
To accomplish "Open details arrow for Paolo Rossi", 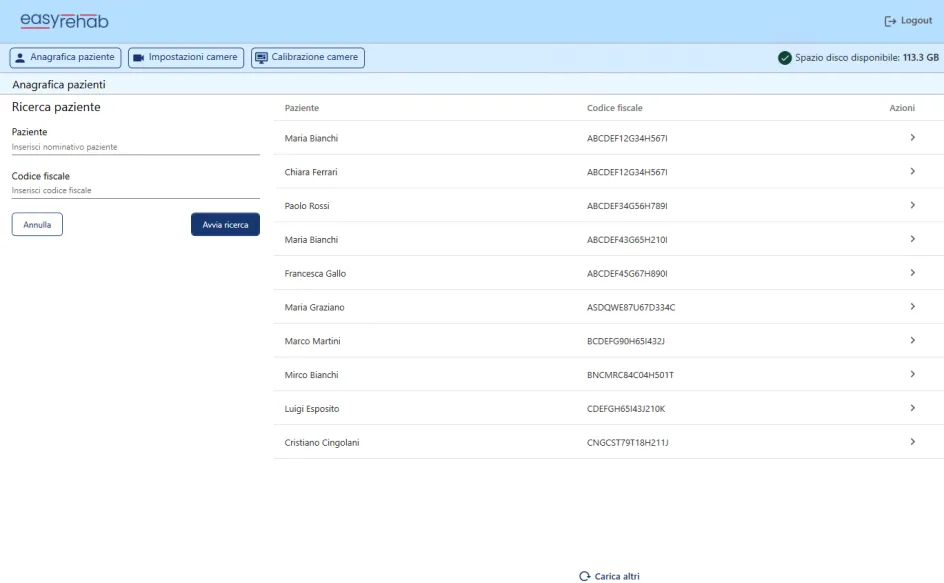I will tap(912, 205).
